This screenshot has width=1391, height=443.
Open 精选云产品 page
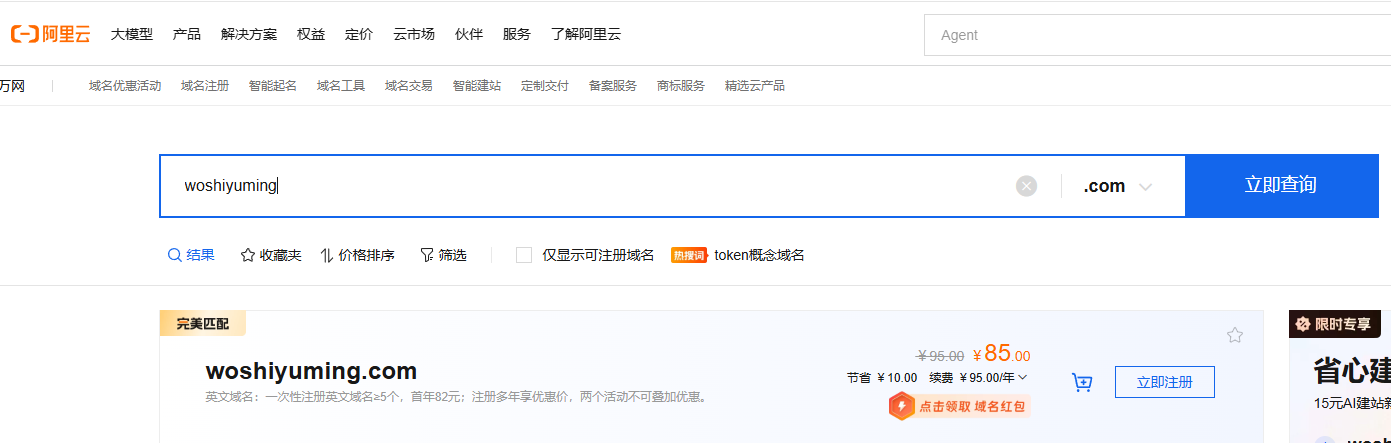[x=755, y=86]
